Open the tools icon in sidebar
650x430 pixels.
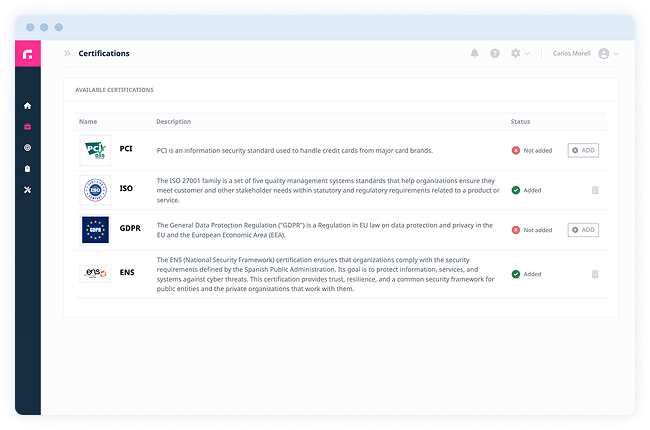pyautogui.click(x=28, y=190)
